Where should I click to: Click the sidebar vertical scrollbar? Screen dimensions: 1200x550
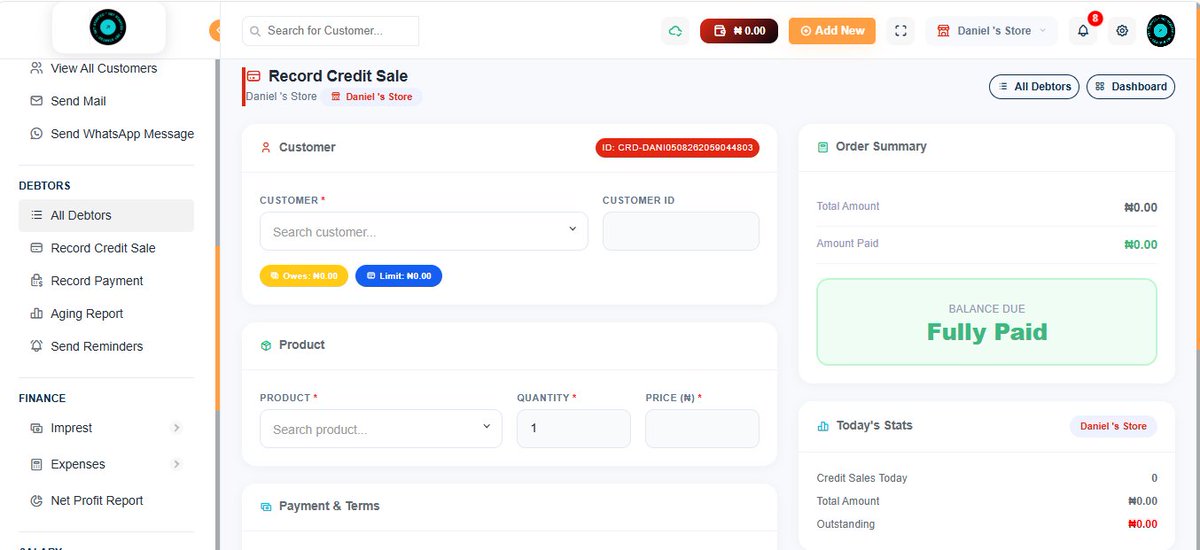pyautogui.click(x=217, y=330)
